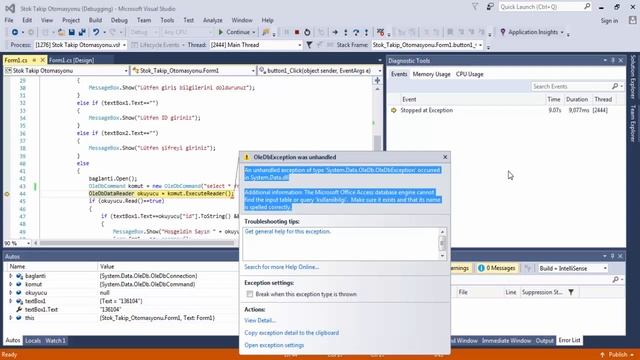Switch to the Watch 1 tab
This screenshot has height=360, width=640.
56,341
